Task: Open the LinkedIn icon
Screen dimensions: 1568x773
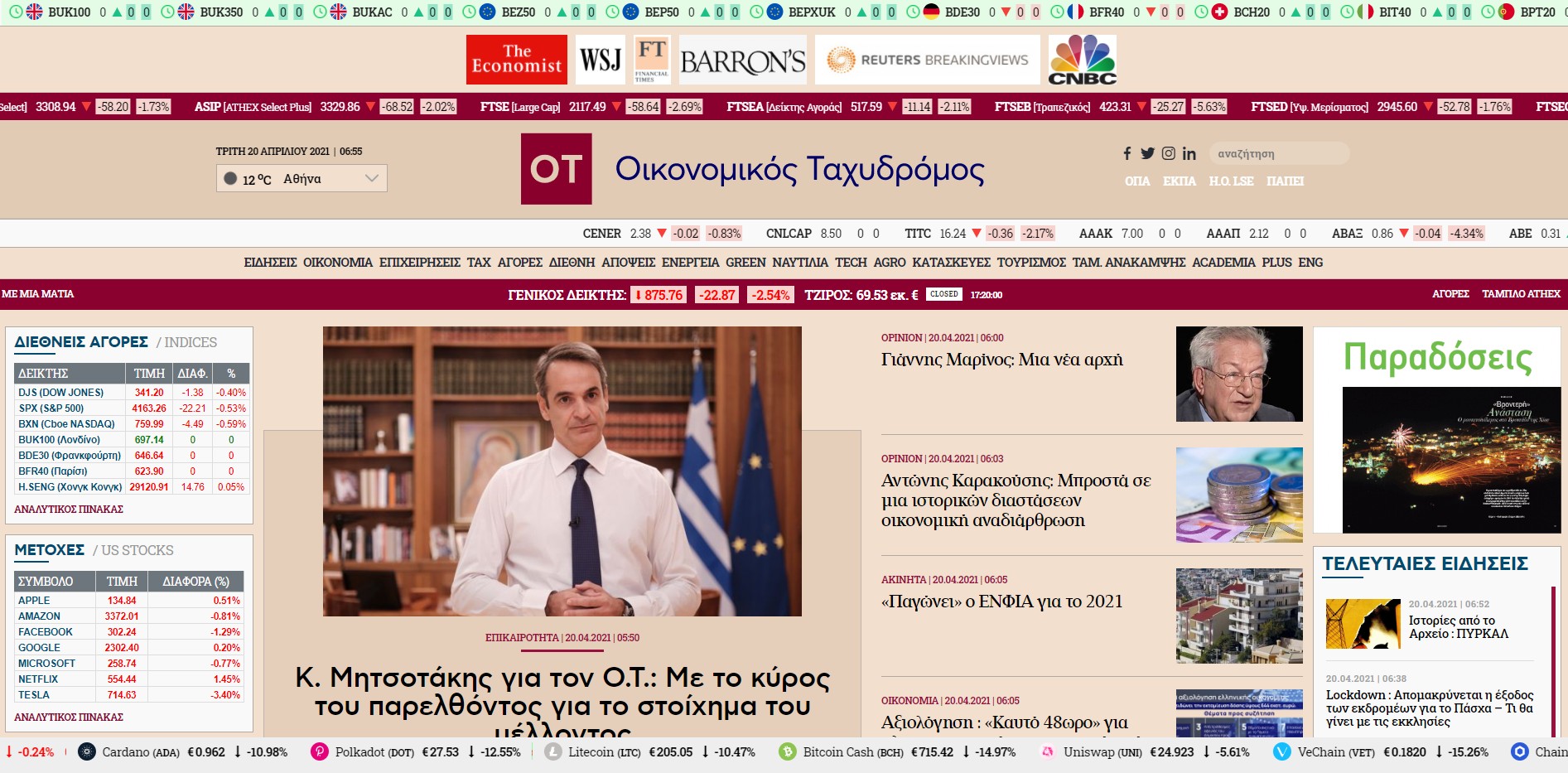Action: [x=1189, y=153]
